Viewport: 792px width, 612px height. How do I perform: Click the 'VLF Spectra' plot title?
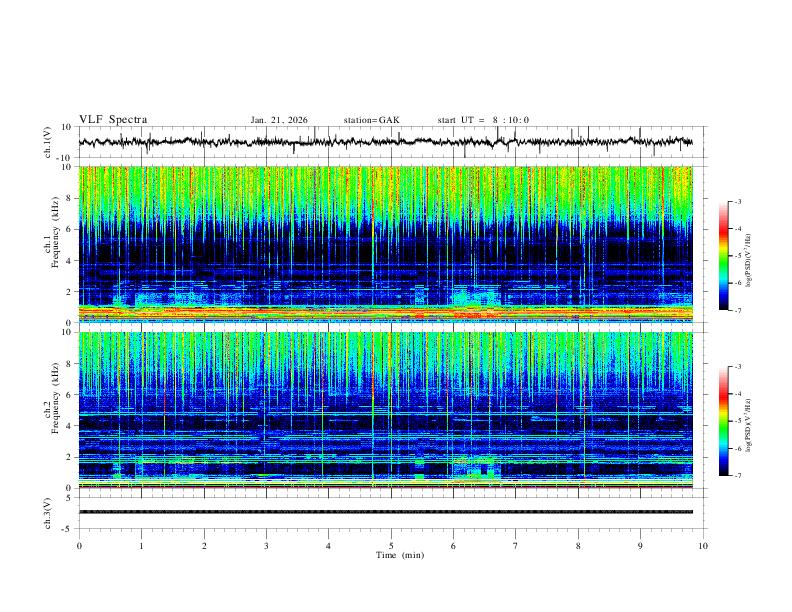[x=113, y=120]
